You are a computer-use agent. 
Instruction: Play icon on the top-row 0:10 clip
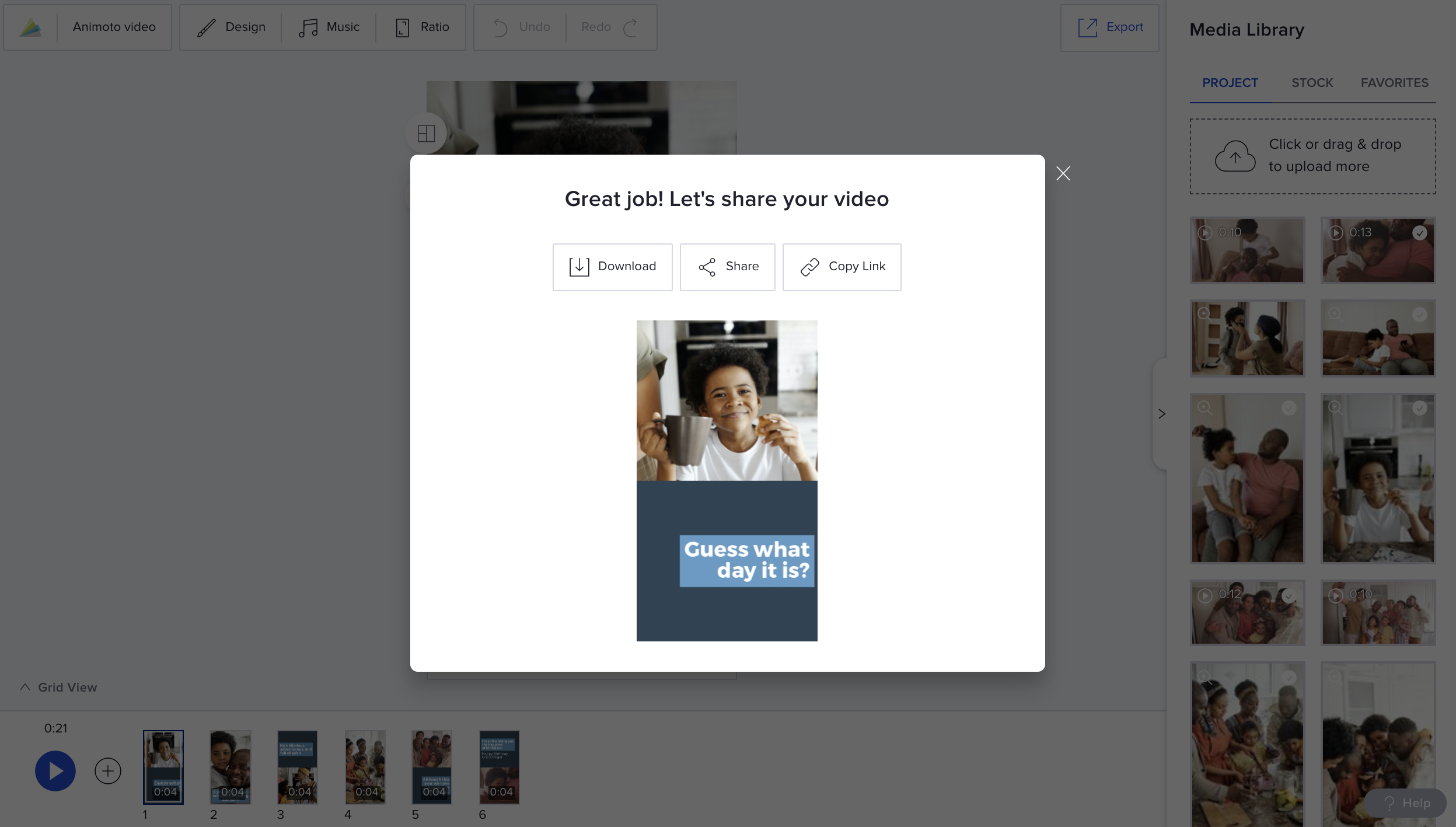click(x=1204, y=233)
